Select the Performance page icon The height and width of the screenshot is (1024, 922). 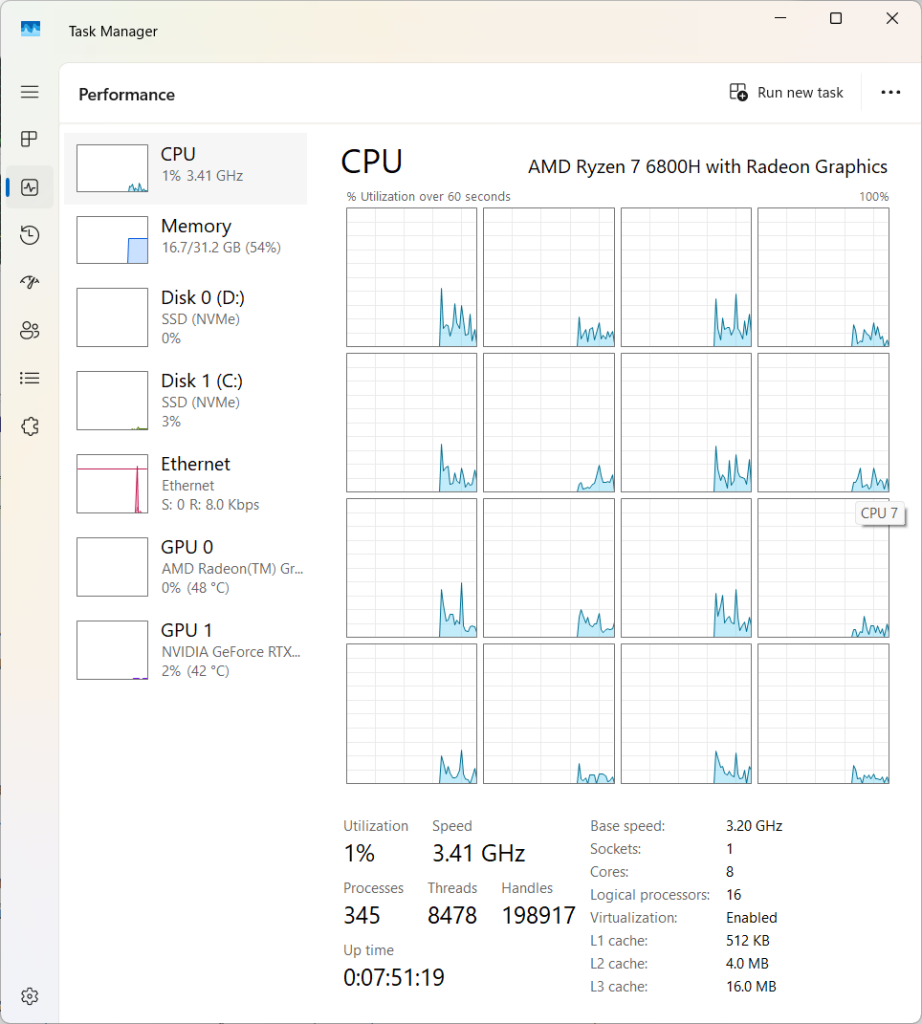pos(30,187)
